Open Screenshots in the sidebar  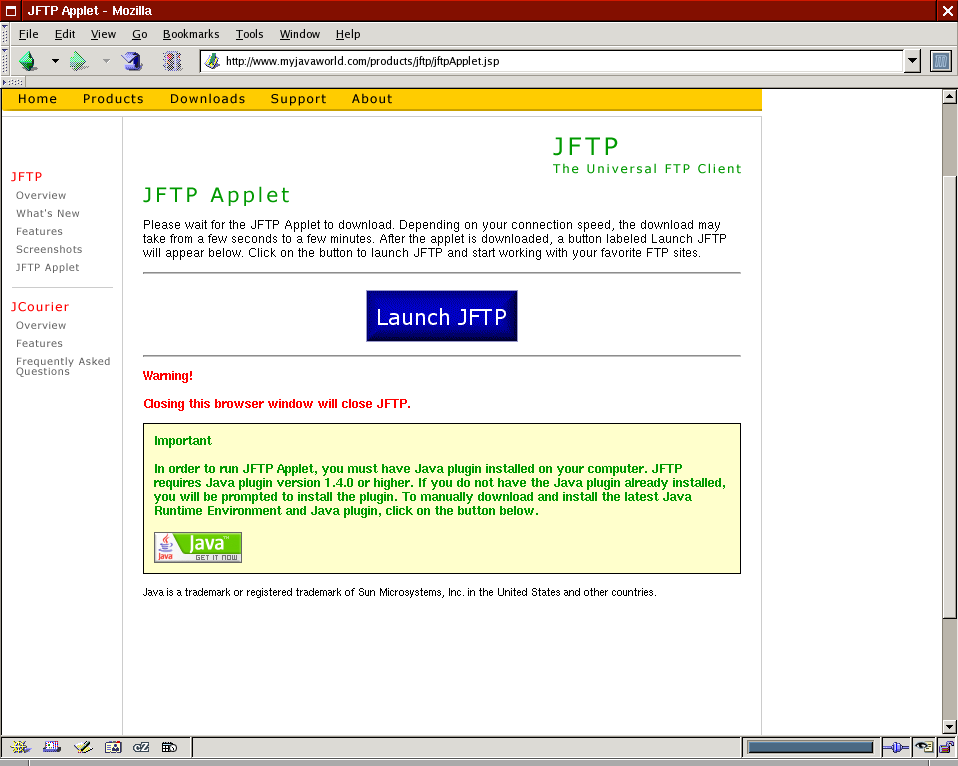[x=49, y=249]
